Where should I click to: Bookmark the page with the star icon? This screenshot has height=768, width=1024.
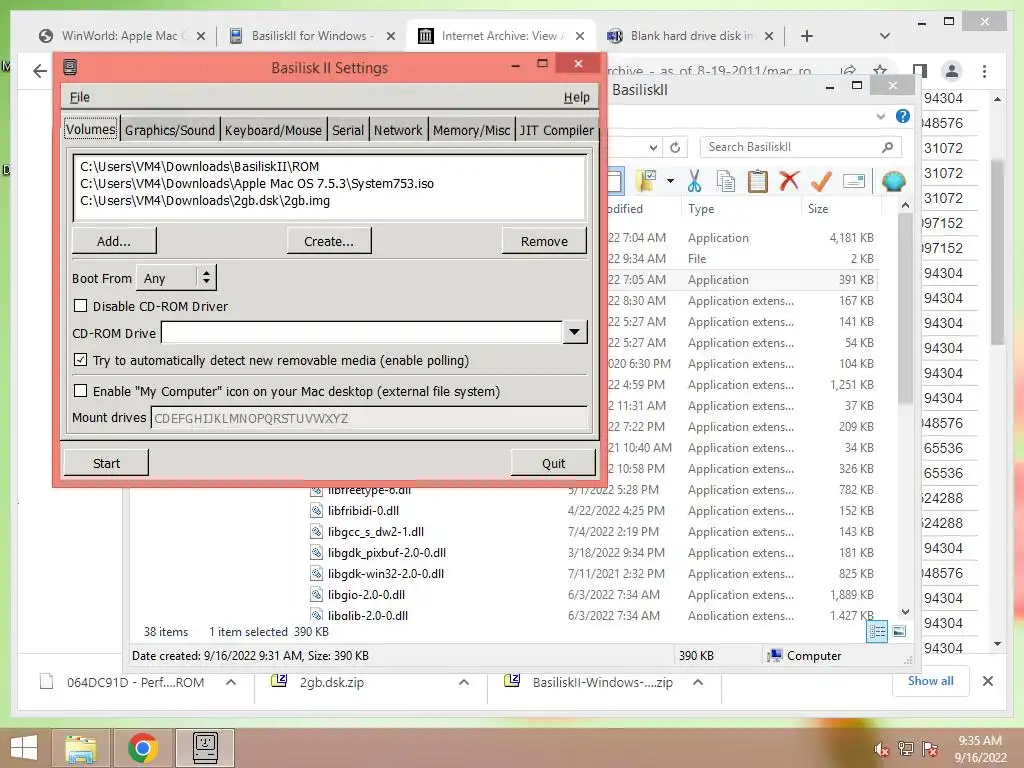coord(880,70)
